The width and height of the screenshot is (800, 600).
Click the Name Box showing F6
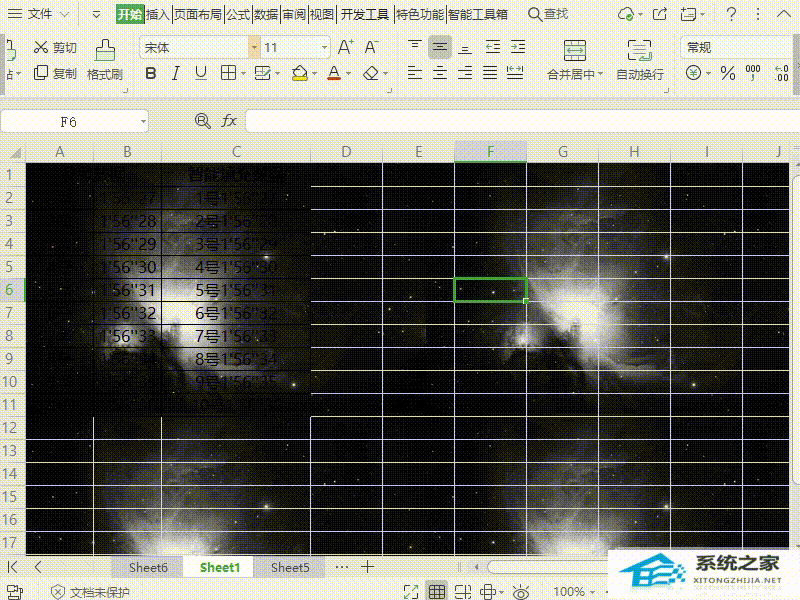click(68, 121)
